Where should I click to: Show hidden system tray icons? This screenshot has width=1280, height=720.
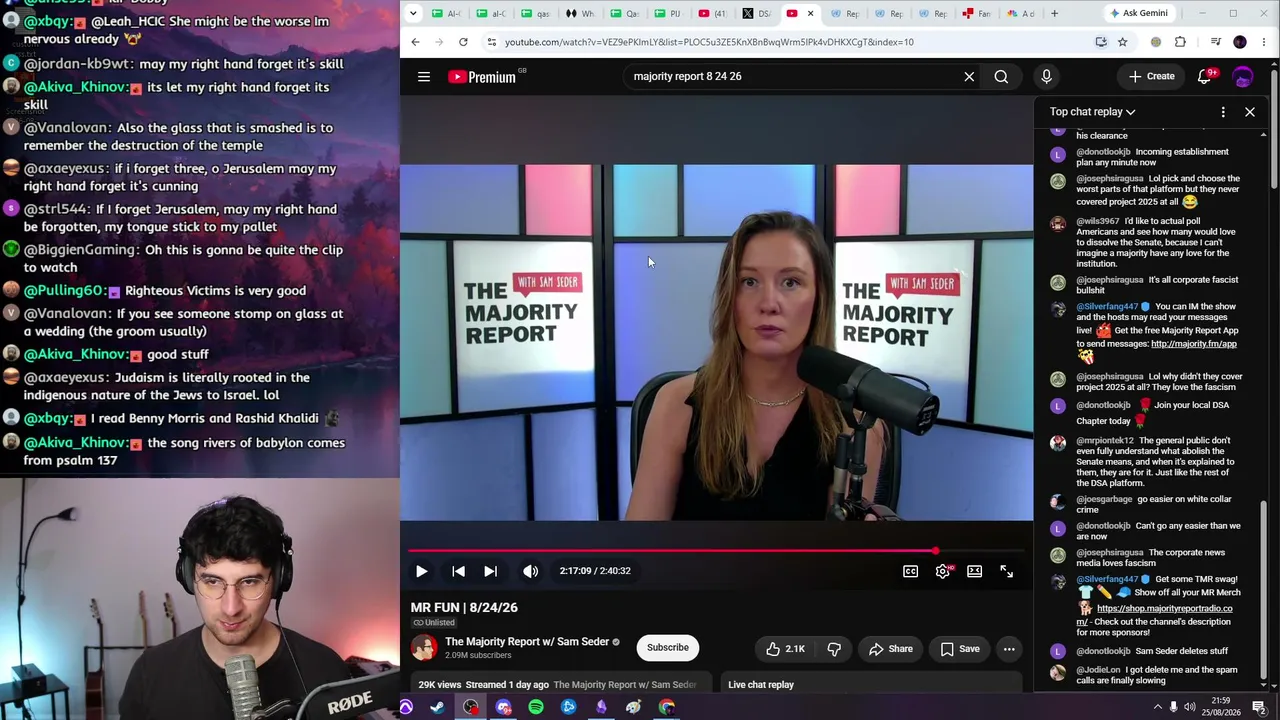point(1158,708)
